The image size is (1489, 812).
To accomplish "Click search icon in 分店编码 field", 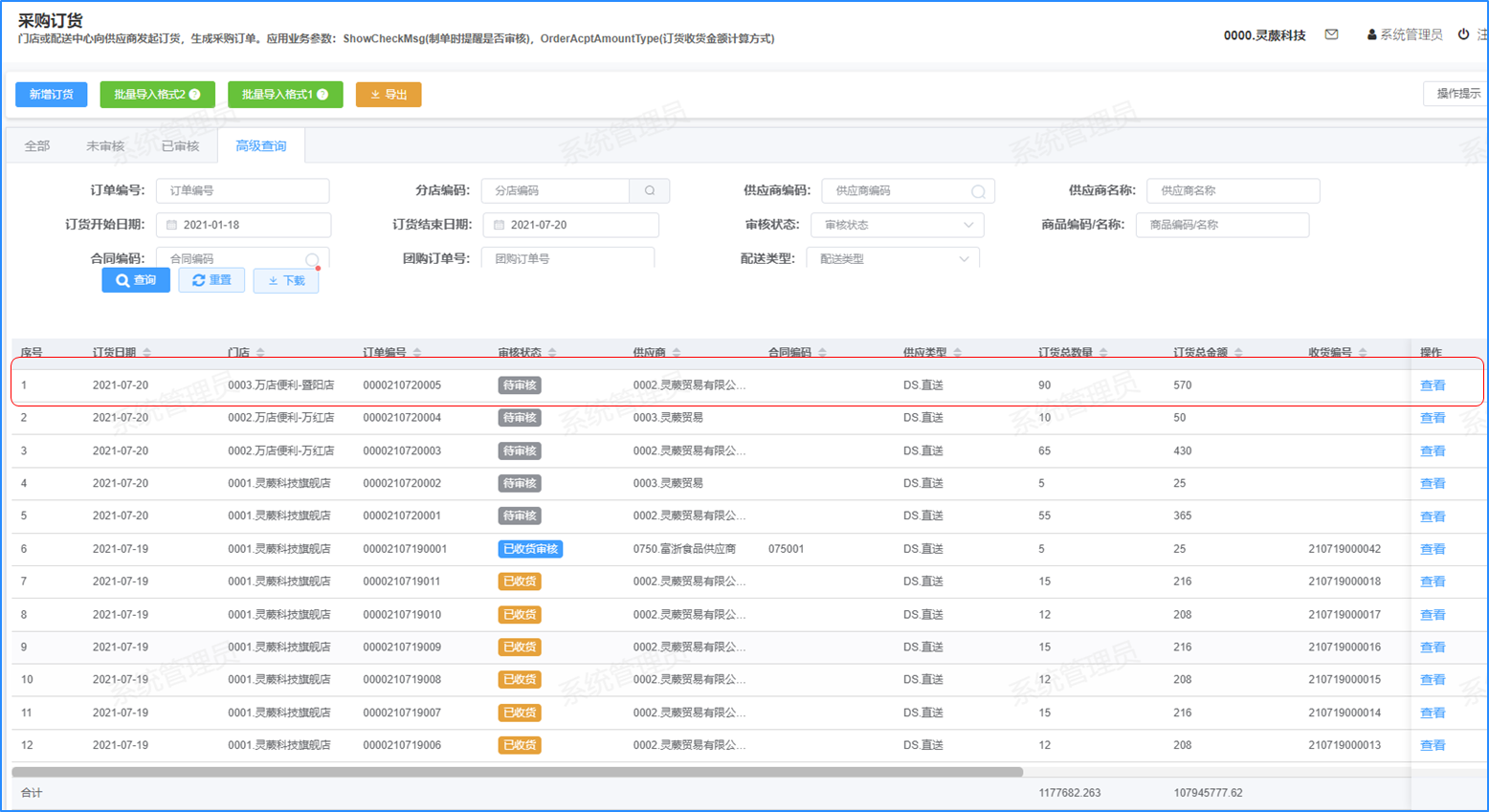I will click(x=650, y=191).
